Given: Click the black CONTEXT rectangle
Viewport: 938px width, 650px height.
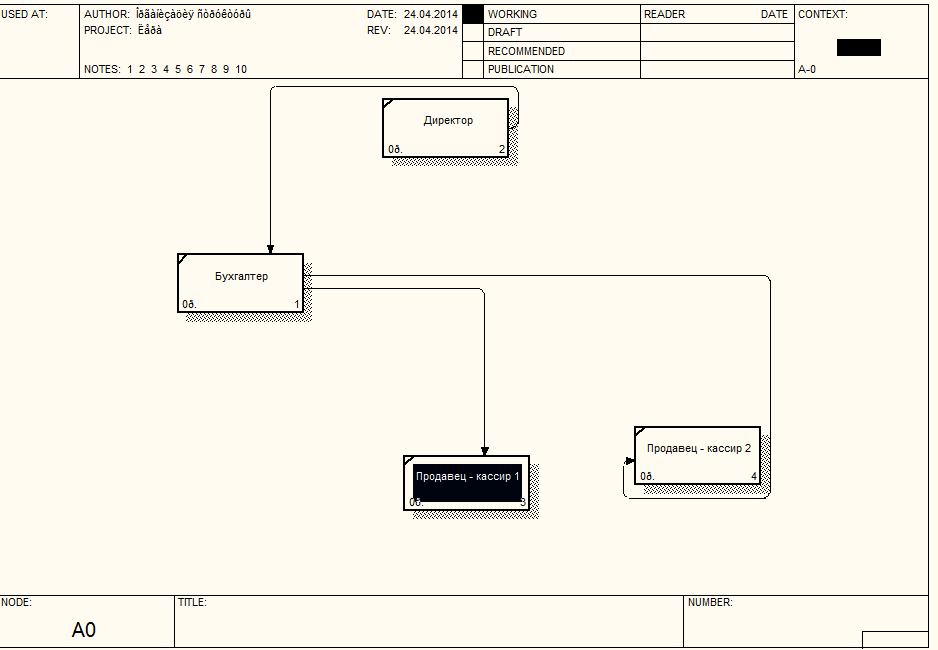Looking at the screenshot, I should coord(858,47).
